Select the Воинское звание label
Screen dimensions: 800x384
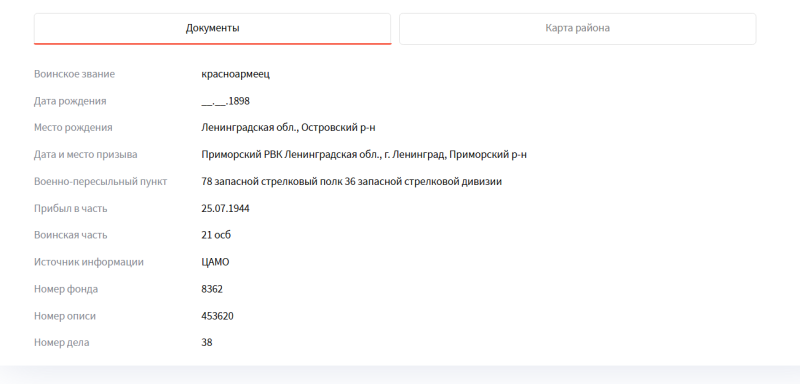(74, 74)
